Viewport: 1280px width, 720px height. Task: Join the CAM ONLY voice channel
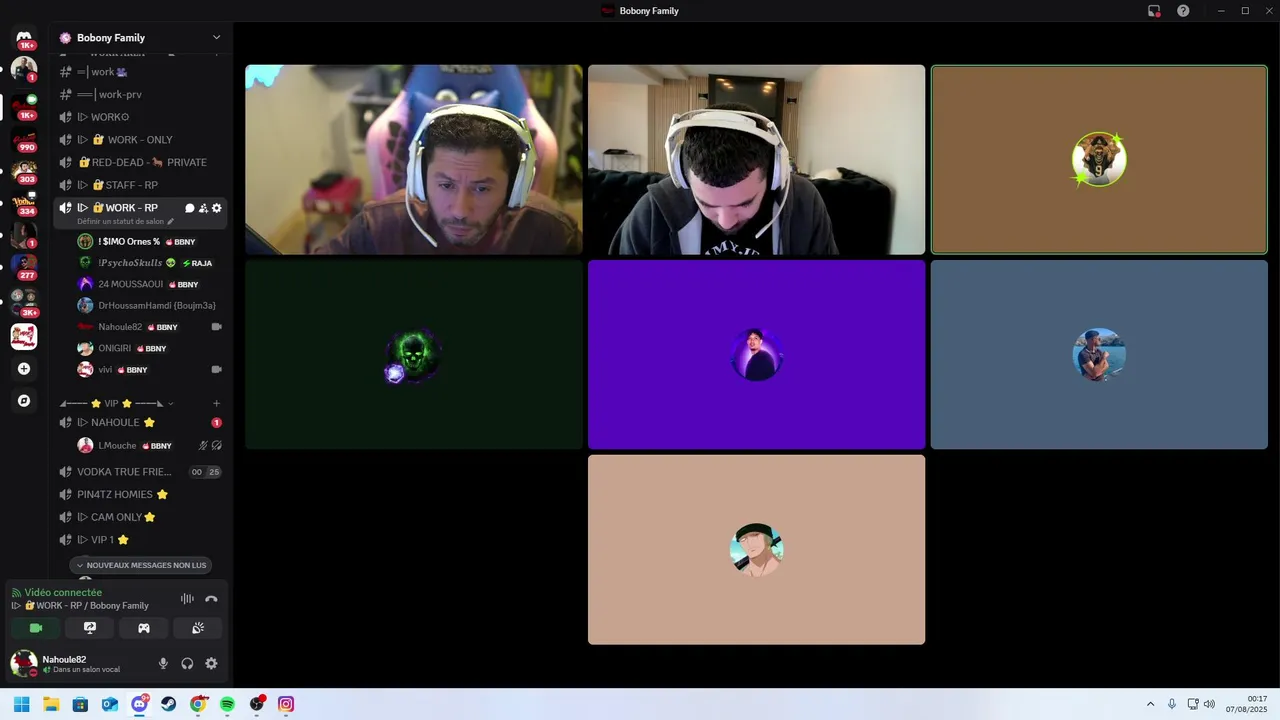click(141, 517)
